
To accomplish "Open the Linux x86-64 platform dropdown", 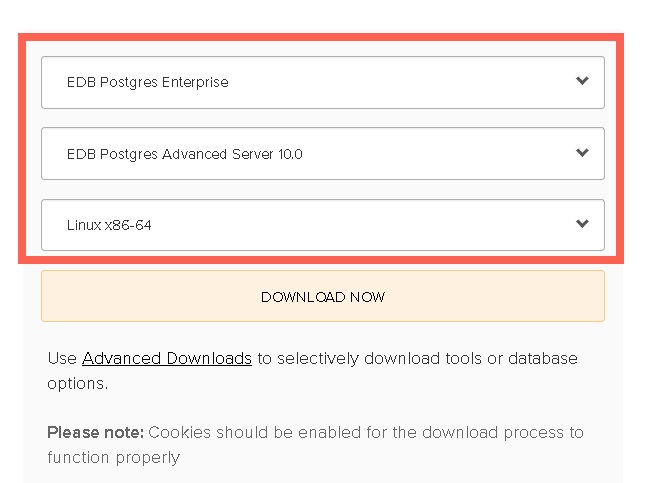I will click(x=323, y=225).
